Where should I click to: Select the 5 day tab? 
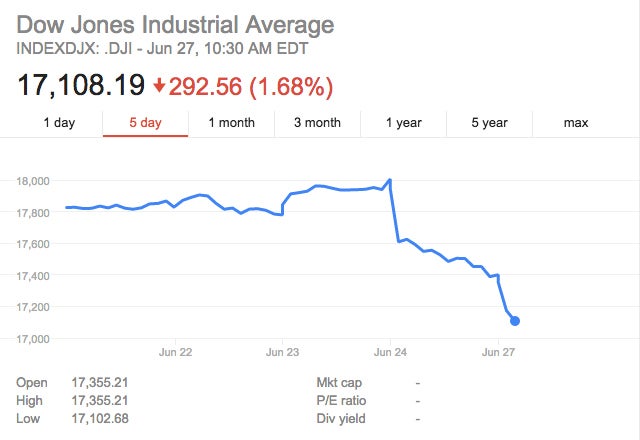point(144,123)
